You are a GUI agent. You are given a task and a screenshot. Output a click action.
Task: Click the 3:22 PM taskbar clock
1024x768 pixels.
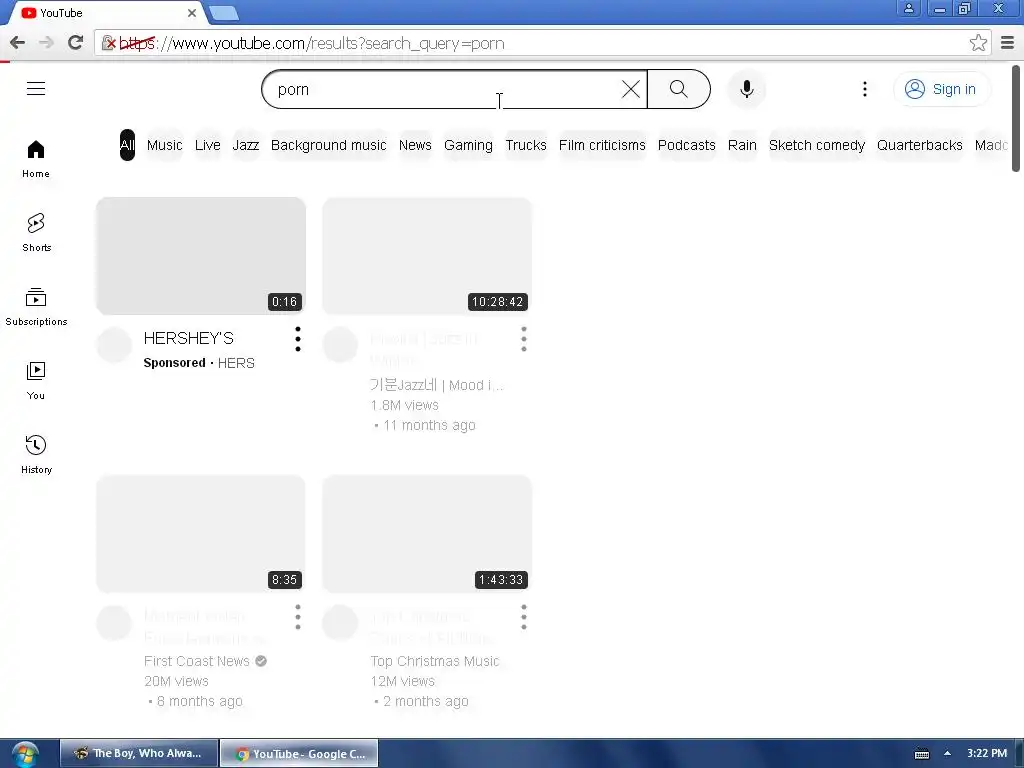(987, 753)
